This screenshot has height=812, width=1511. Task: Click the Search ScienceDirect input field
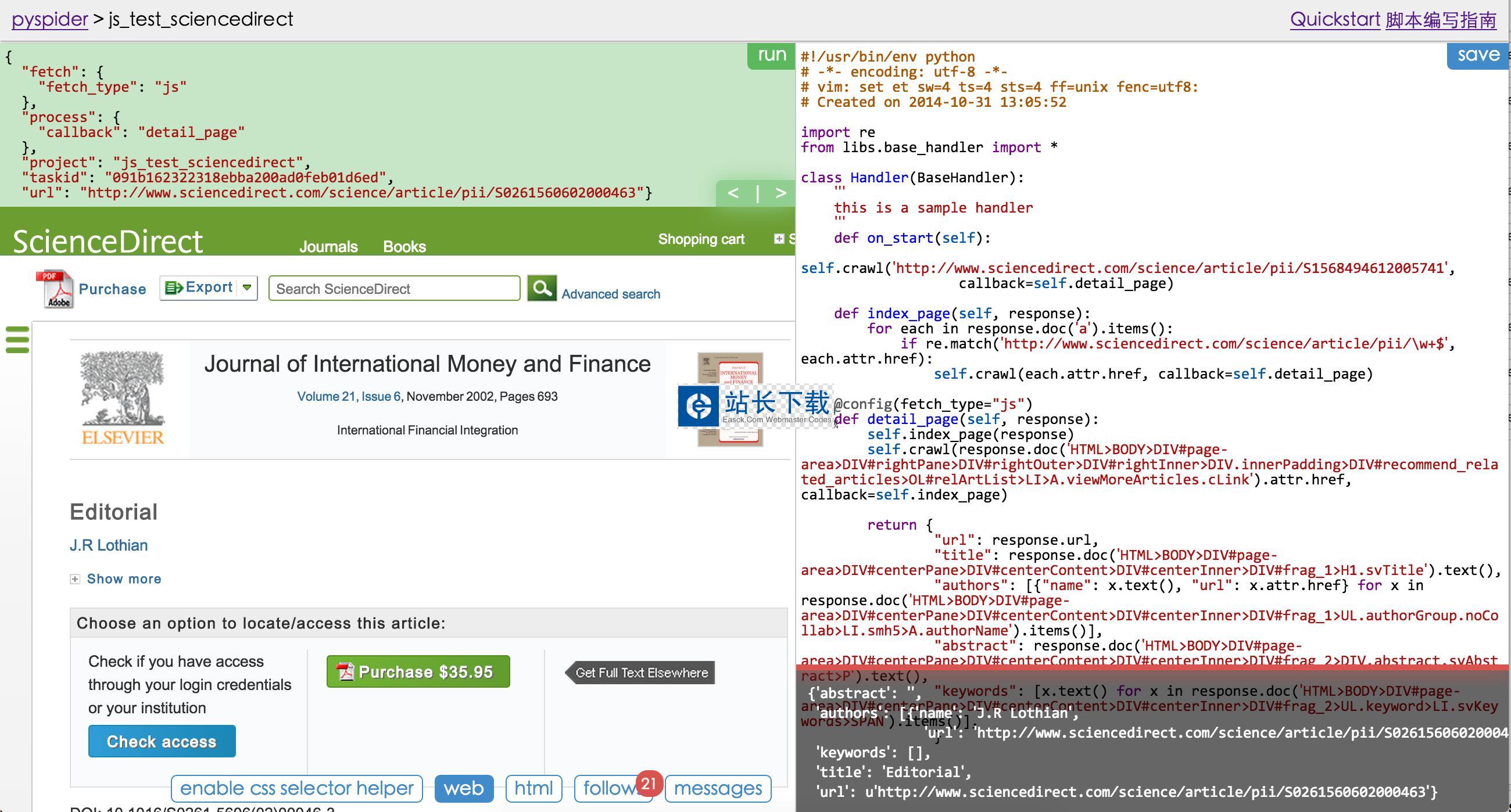tap(393, 289)
